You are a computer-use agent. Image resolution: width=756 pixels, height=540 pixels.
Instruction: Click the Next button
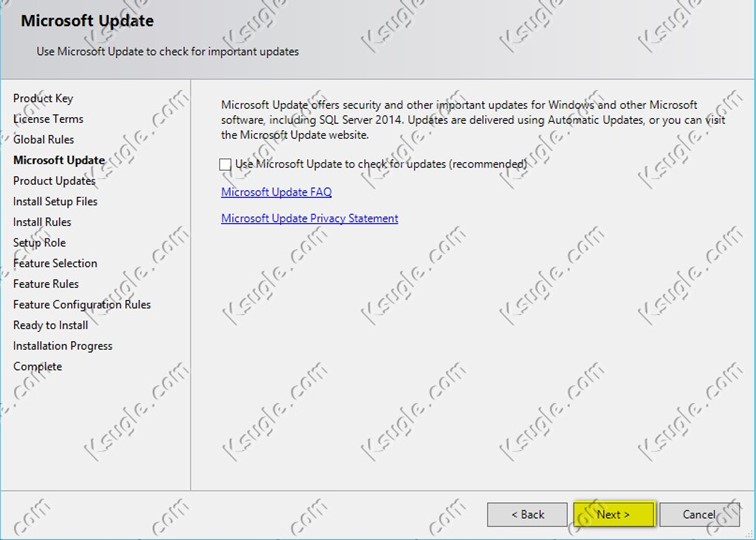(x=613, y=514)
